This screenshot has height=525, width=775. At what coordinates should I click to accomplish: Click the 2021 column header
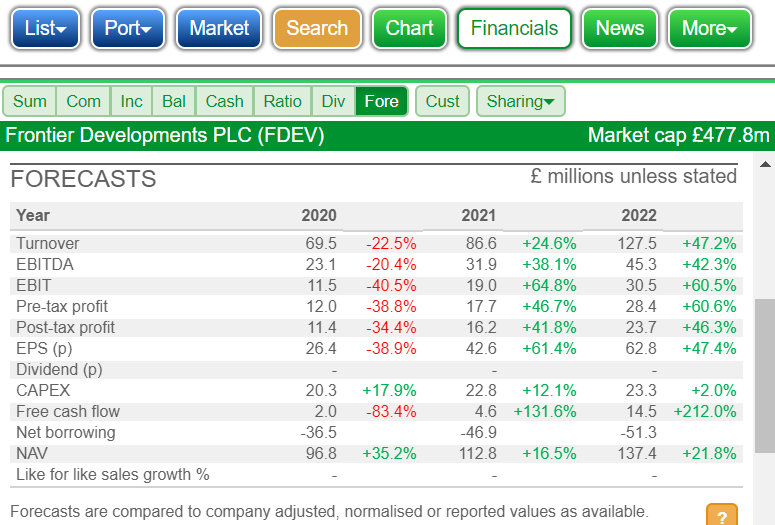click(478, 216)
